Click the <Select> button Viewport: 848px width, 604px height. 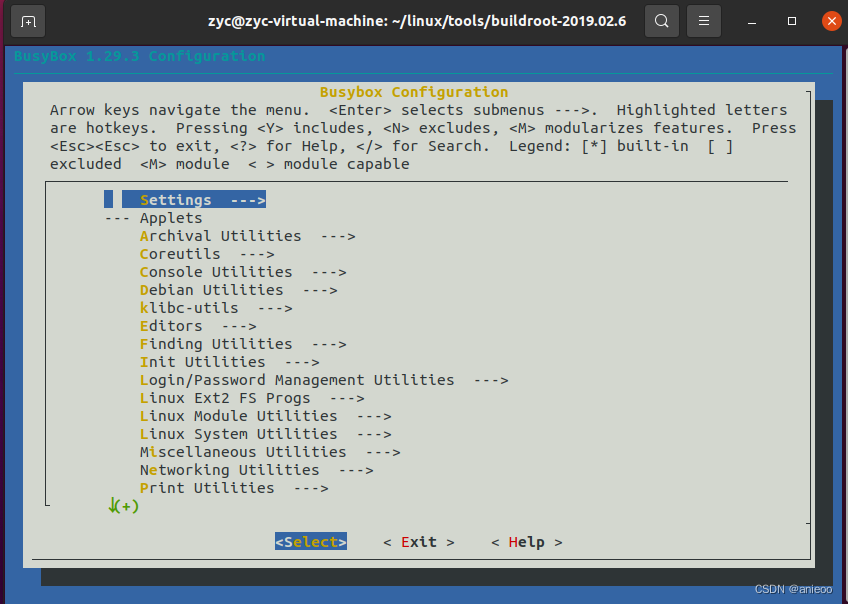pos(311,542)
